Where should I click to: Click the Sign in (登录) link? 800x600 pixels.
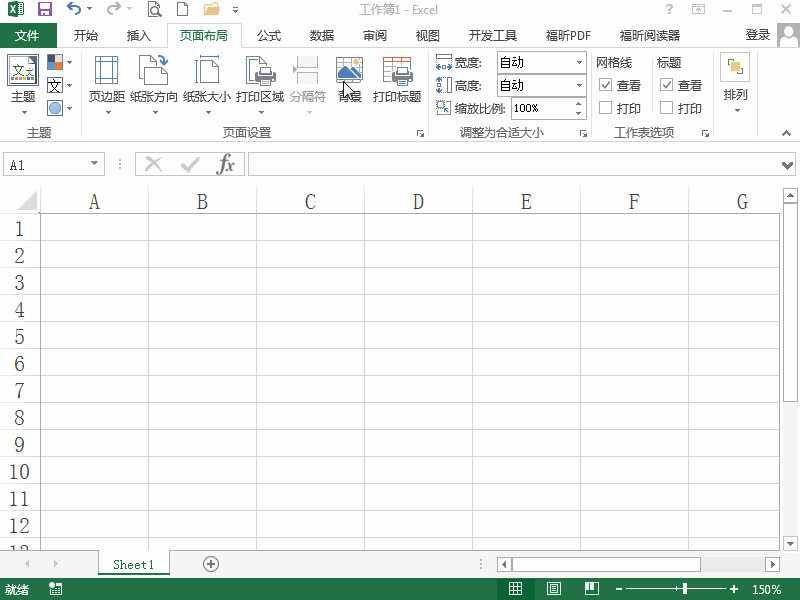(x=758, y=35)
